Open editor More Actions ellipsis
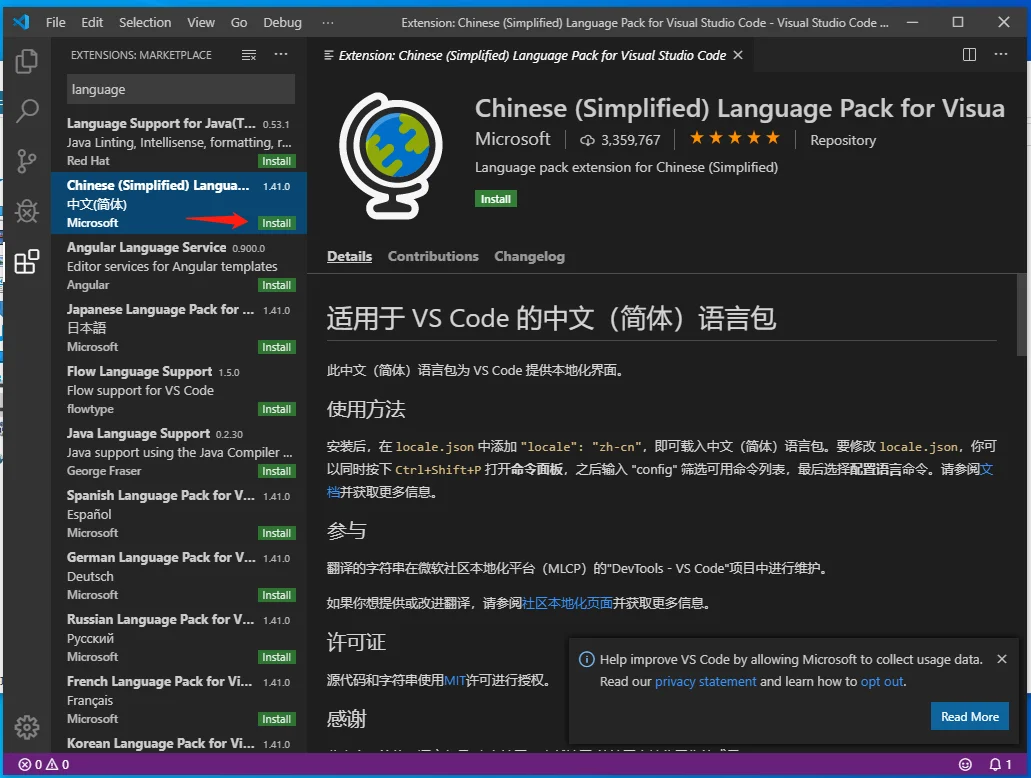The height and width of the screenshot is (778, 1031). pos(1001,55)
